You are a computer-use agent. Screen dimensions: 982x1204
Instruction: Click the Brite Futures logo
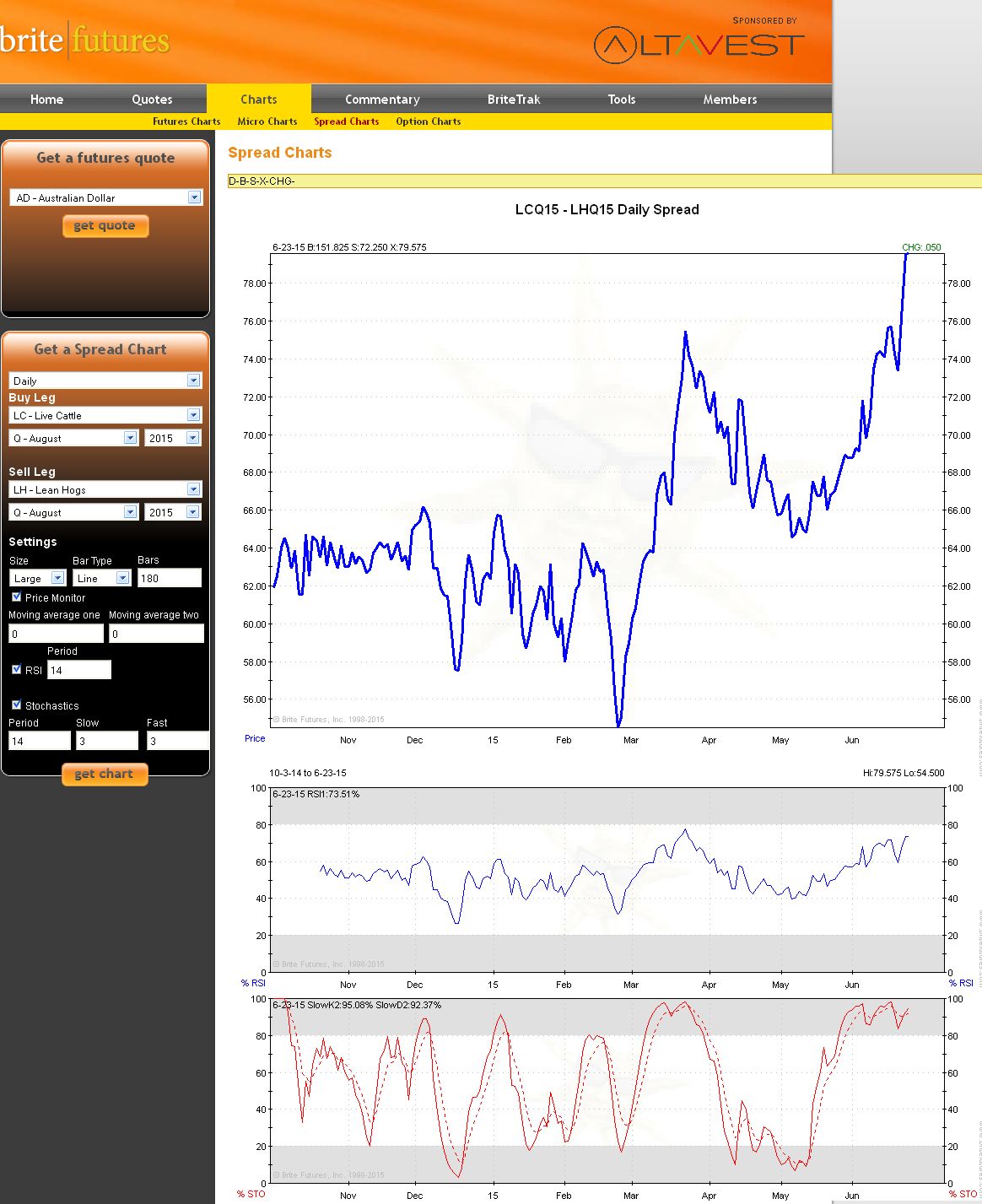(x=84, y=40)
